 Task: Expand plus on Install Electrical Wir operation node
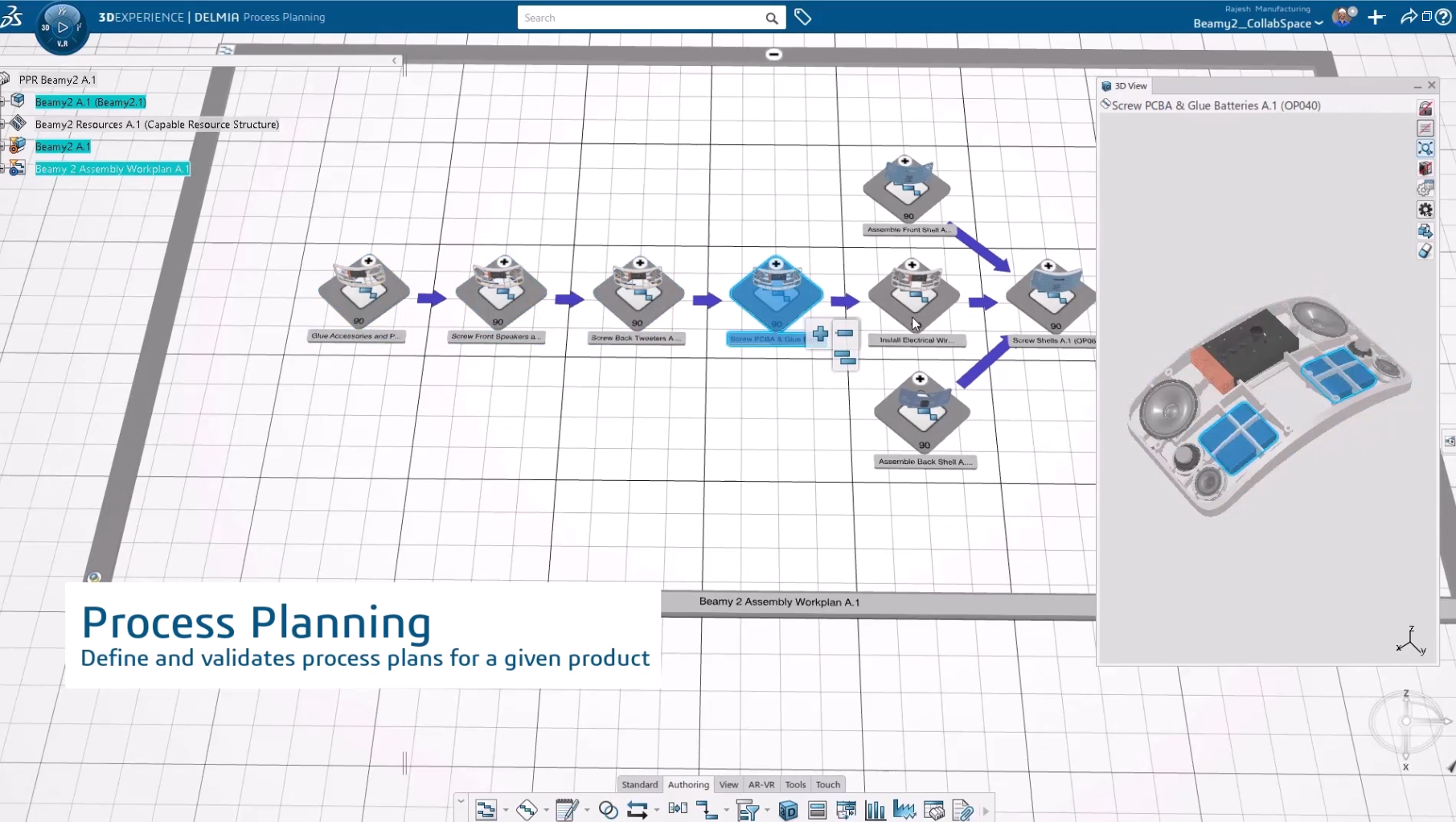click(912, 265)
